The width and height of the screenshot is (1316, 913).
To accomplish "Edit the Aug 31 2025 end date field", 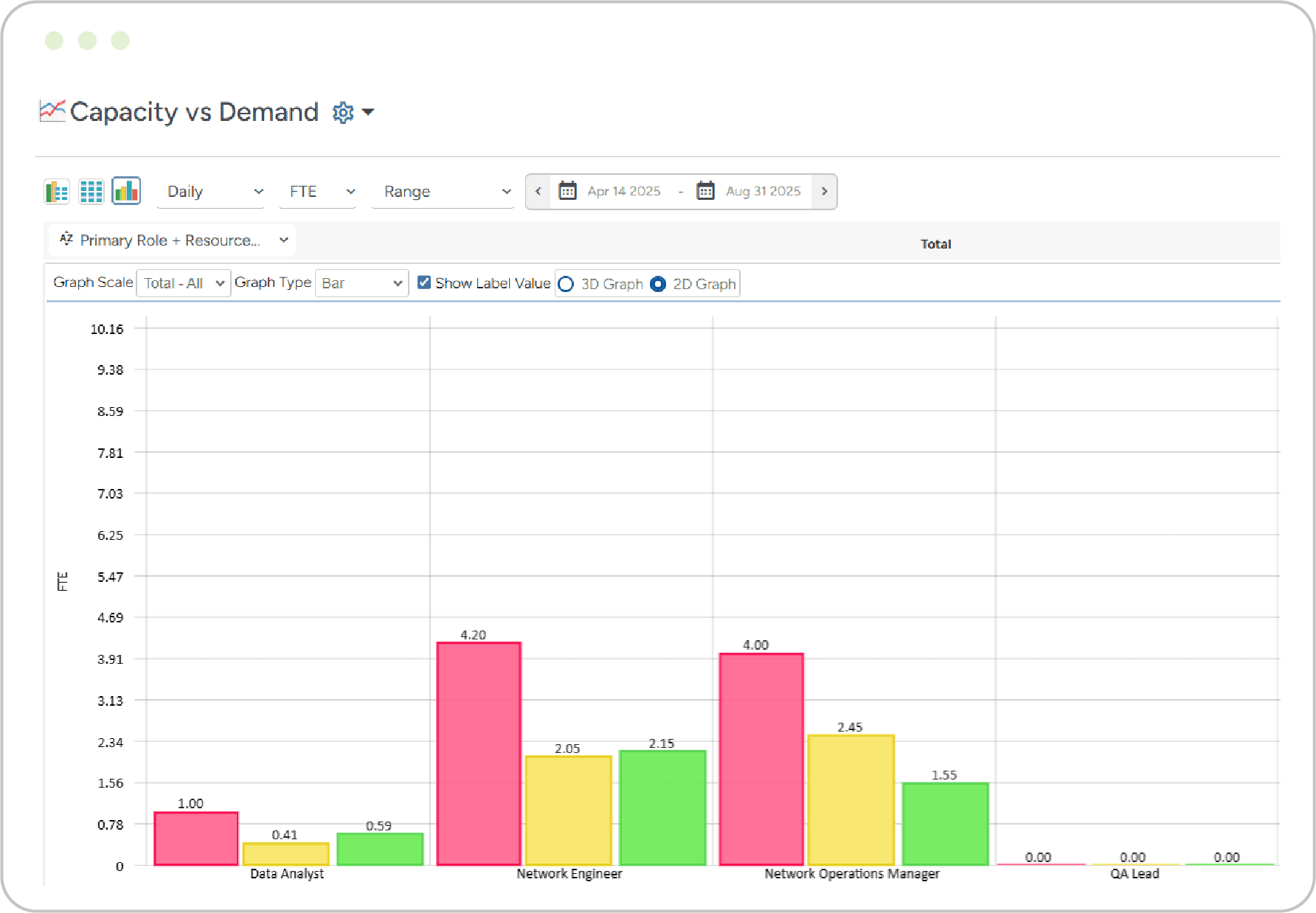I will click(763, 192).
